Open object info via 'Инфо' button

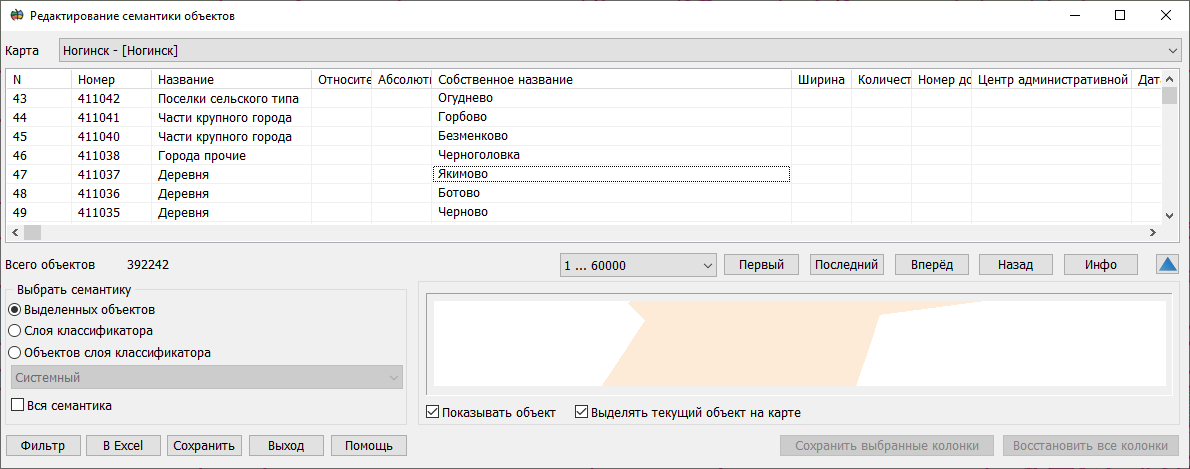point(1100,265)
